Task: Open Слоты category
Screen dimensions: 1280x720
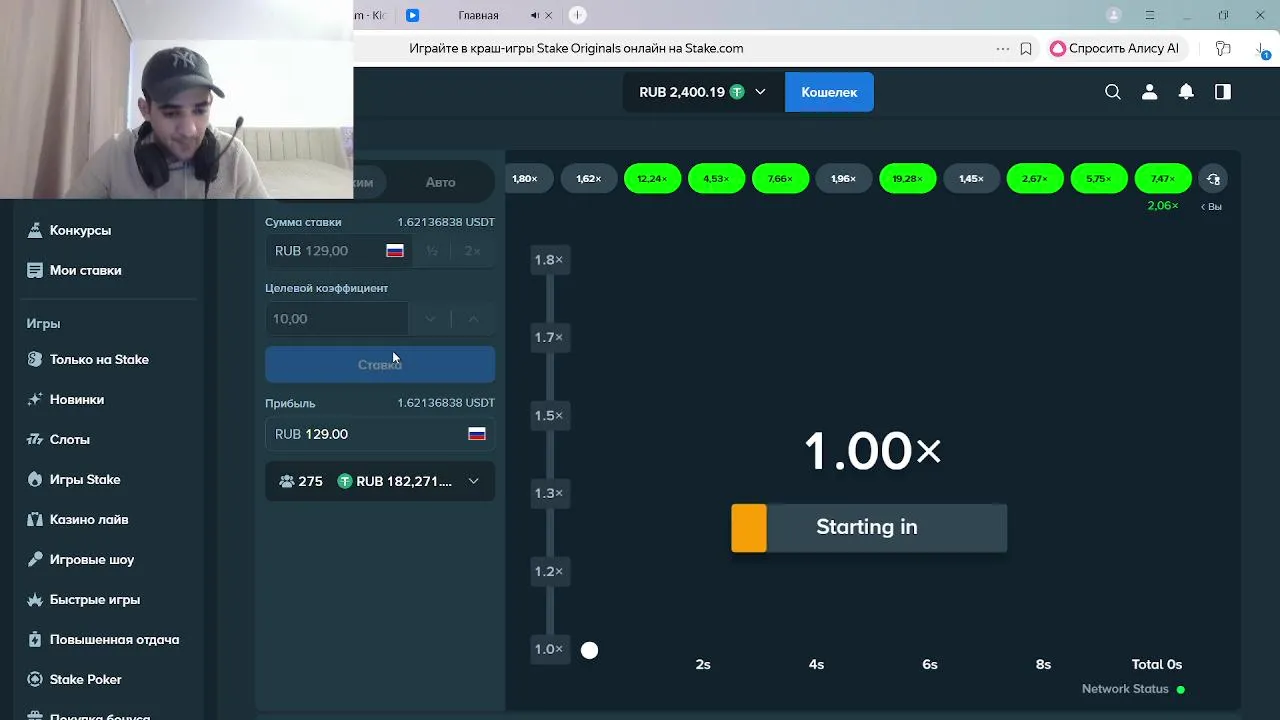Action: tap(70, 440)
